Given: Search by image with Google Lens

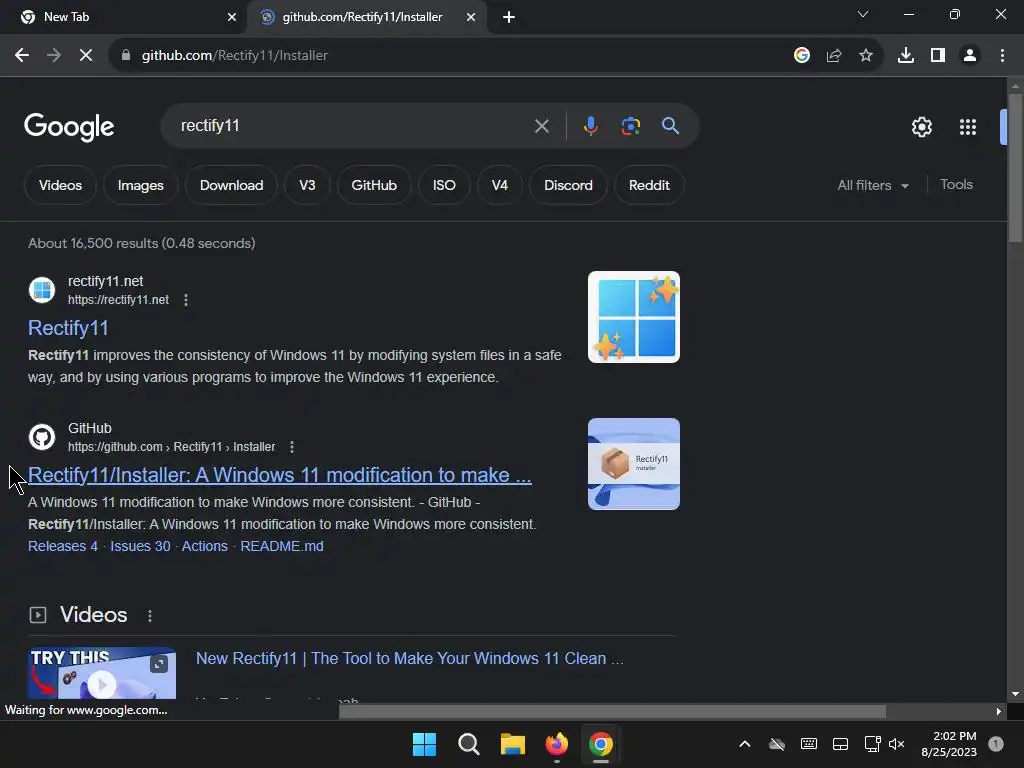Looking at the screenshot, I should pos(631,126).
